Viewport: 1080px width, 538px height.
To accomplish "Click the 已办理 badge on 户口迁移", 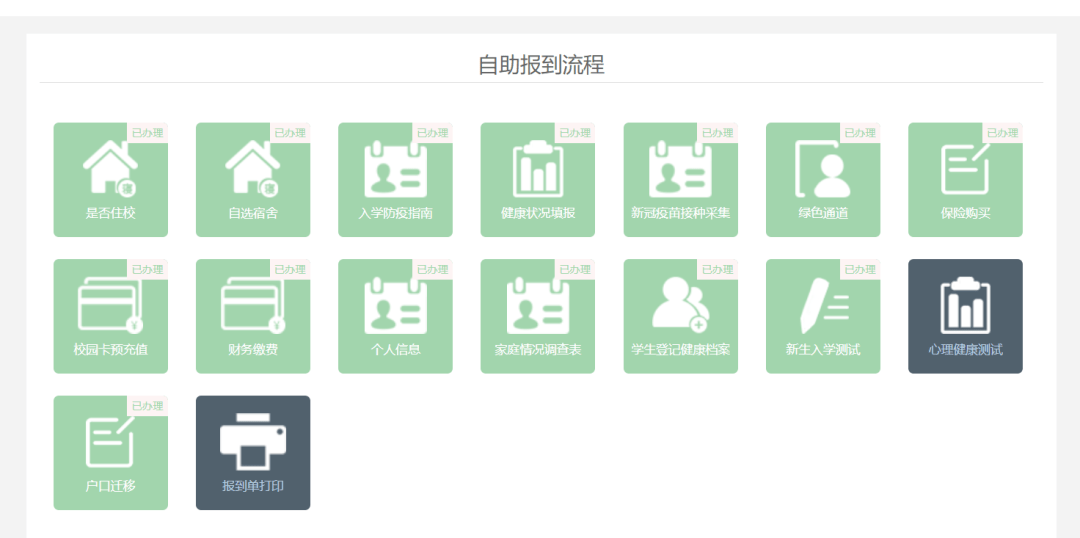I will click(x=147, y=406).
